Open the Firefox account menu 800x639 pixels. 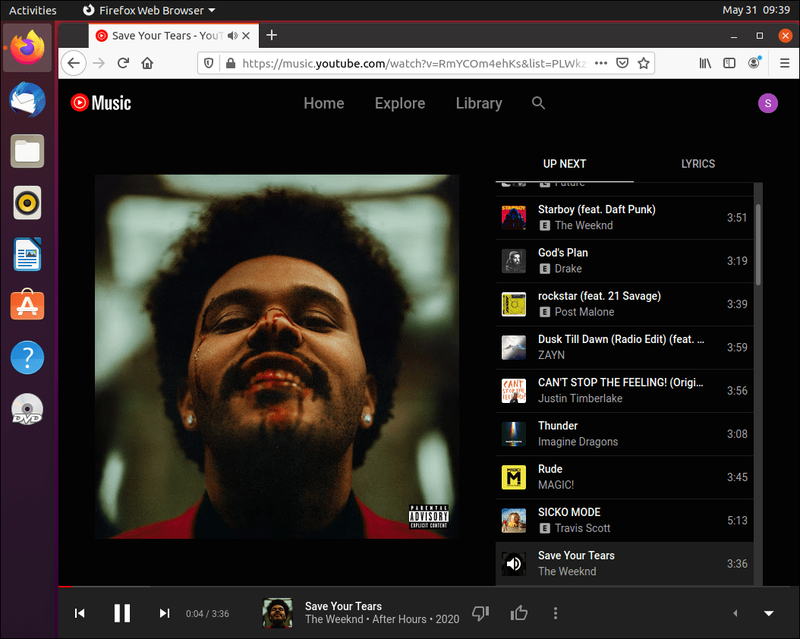coord(754,63)
